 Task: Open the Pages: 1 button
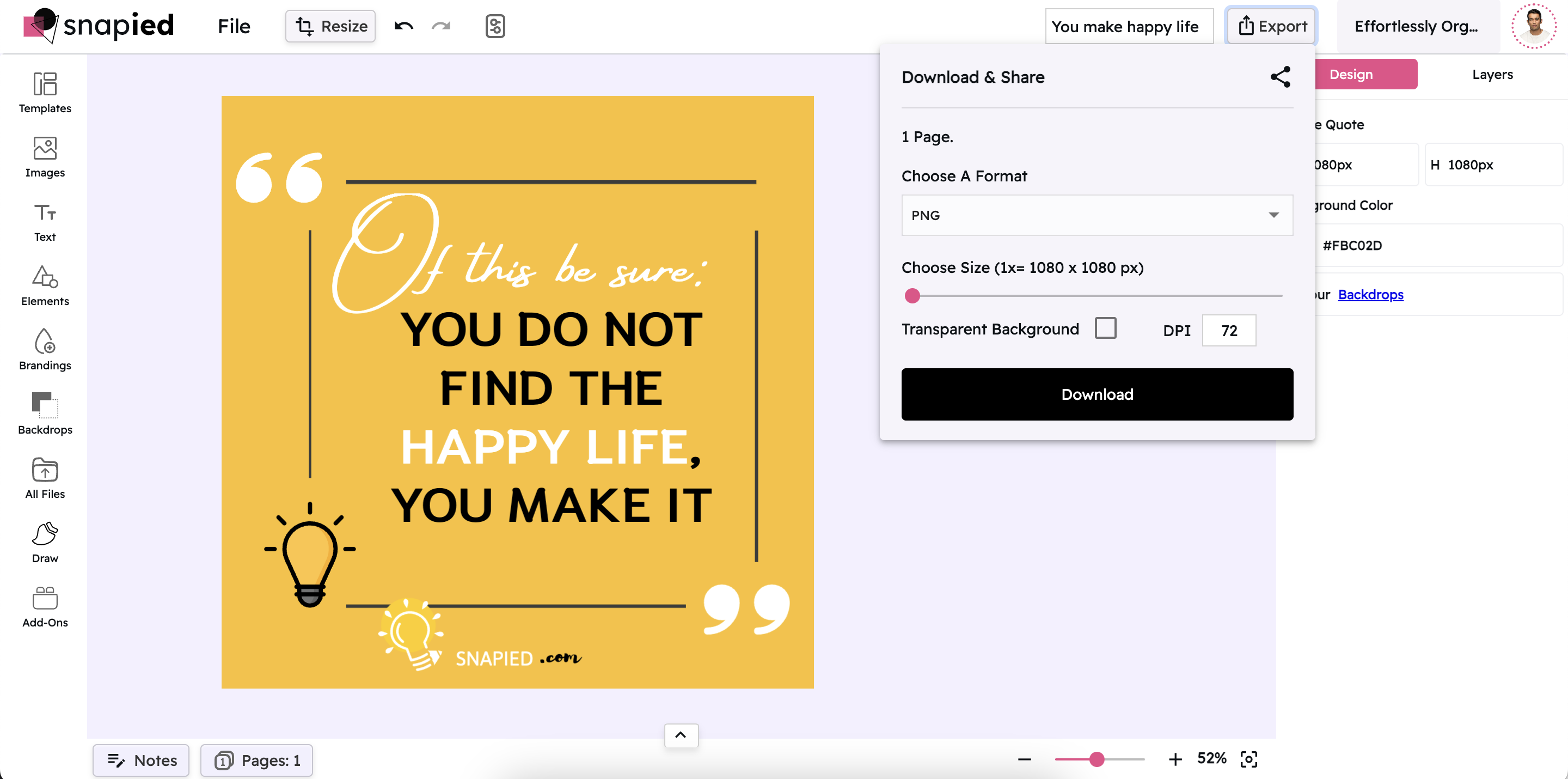pyautogui.click(x=256, y=760)
